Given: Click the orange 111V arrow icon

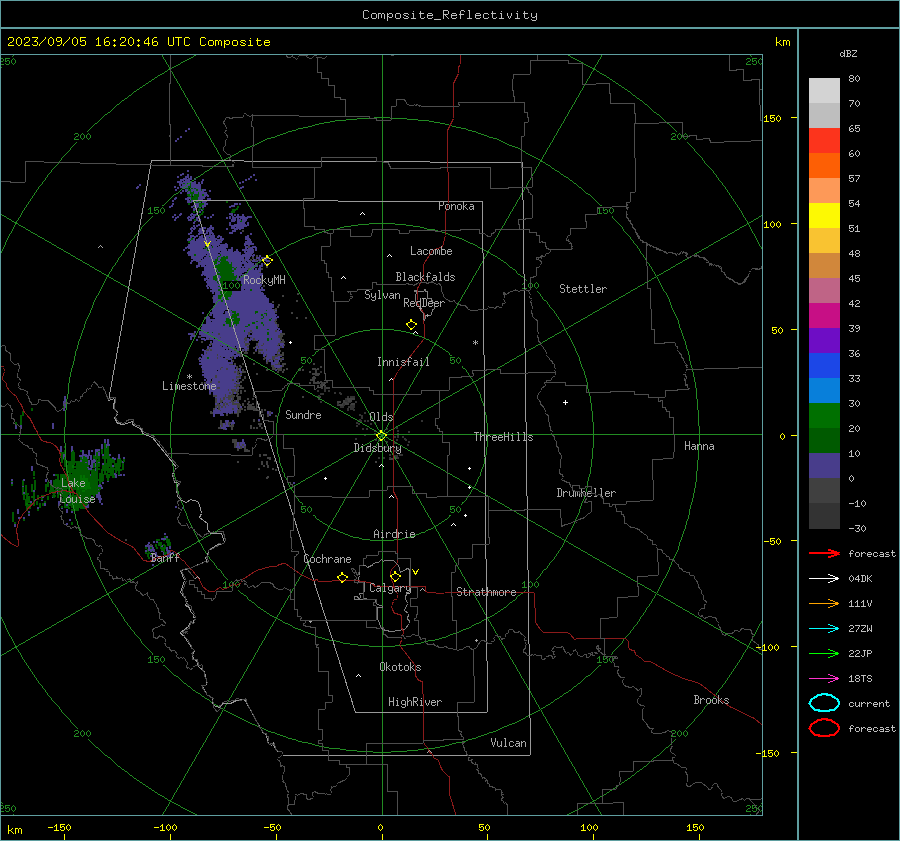Looking at the screenshot, I should pos(824,603).
